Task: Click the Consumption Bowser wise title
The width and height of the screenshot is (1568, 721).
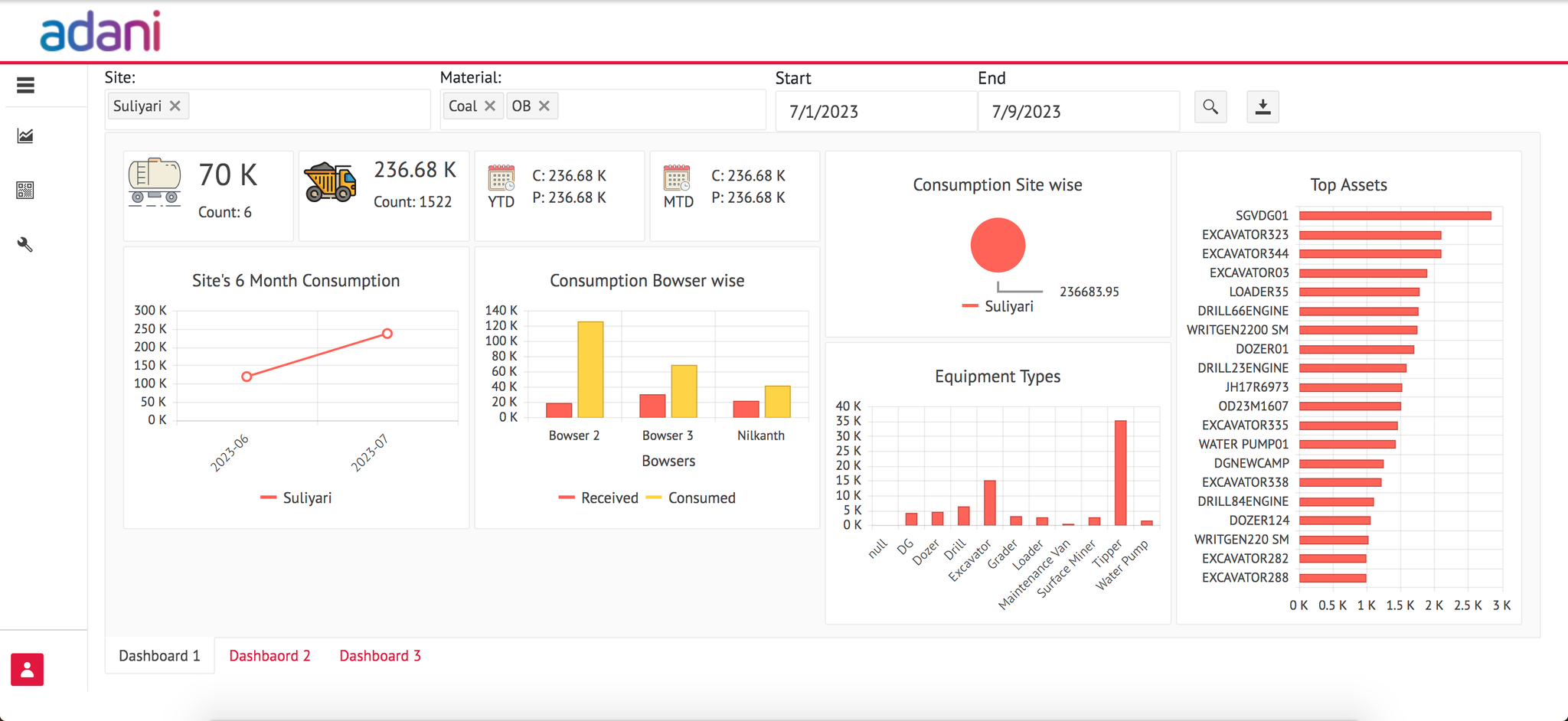Action: (647, 281)
